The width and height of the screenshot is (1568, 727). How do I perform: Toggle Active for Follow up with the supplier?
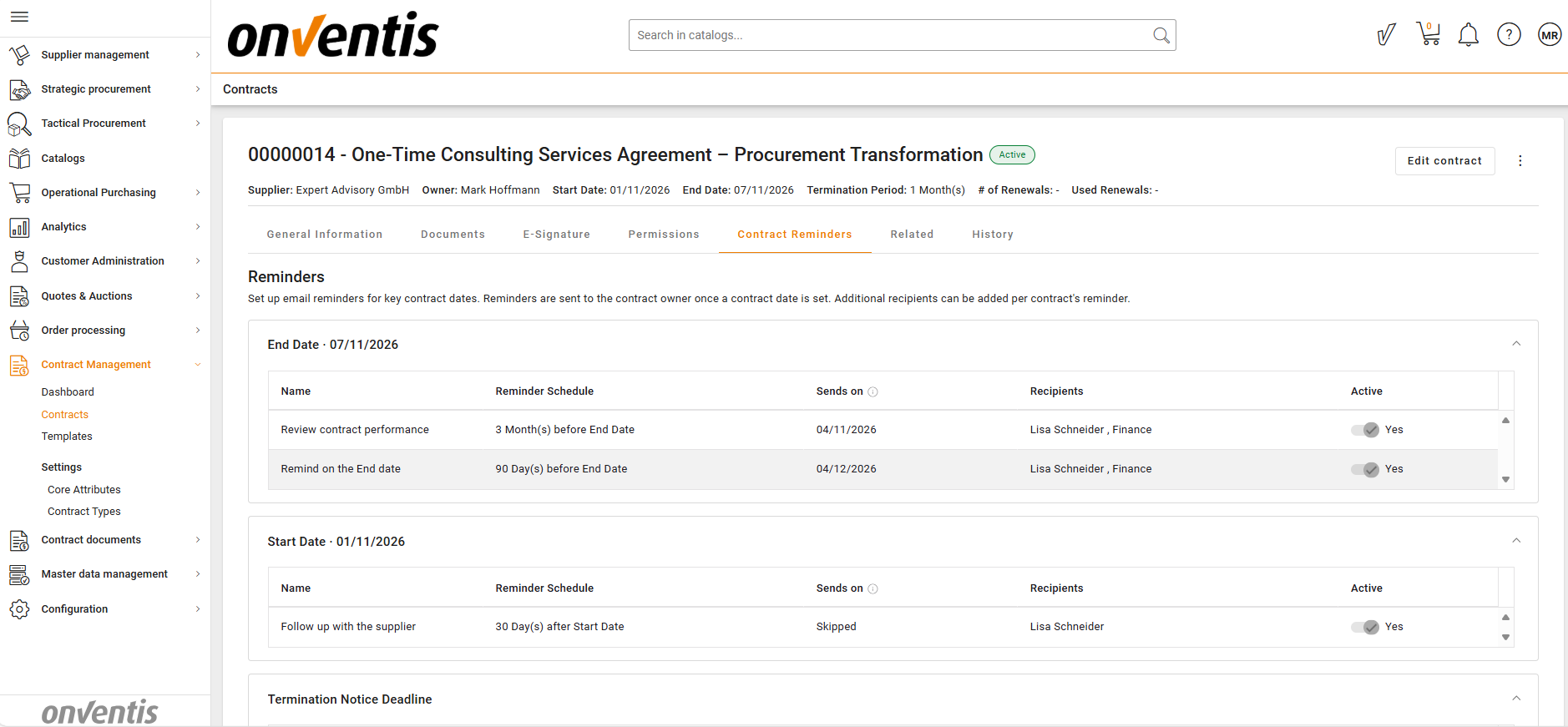pyautogui.click(x=1365, y=627)
